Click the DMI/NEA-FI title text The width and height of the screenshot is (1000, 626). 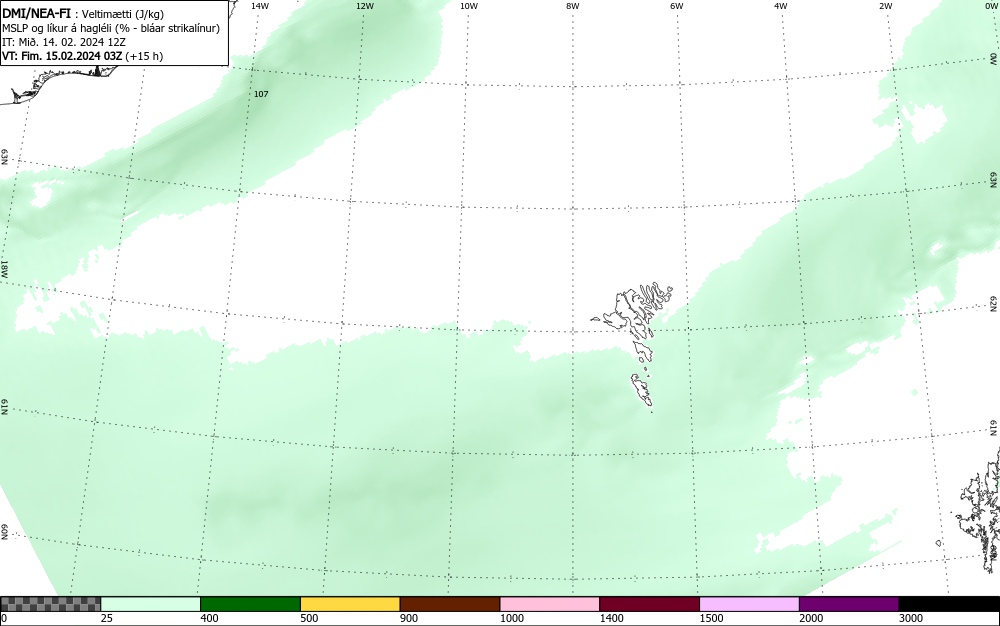coord(36,13)
